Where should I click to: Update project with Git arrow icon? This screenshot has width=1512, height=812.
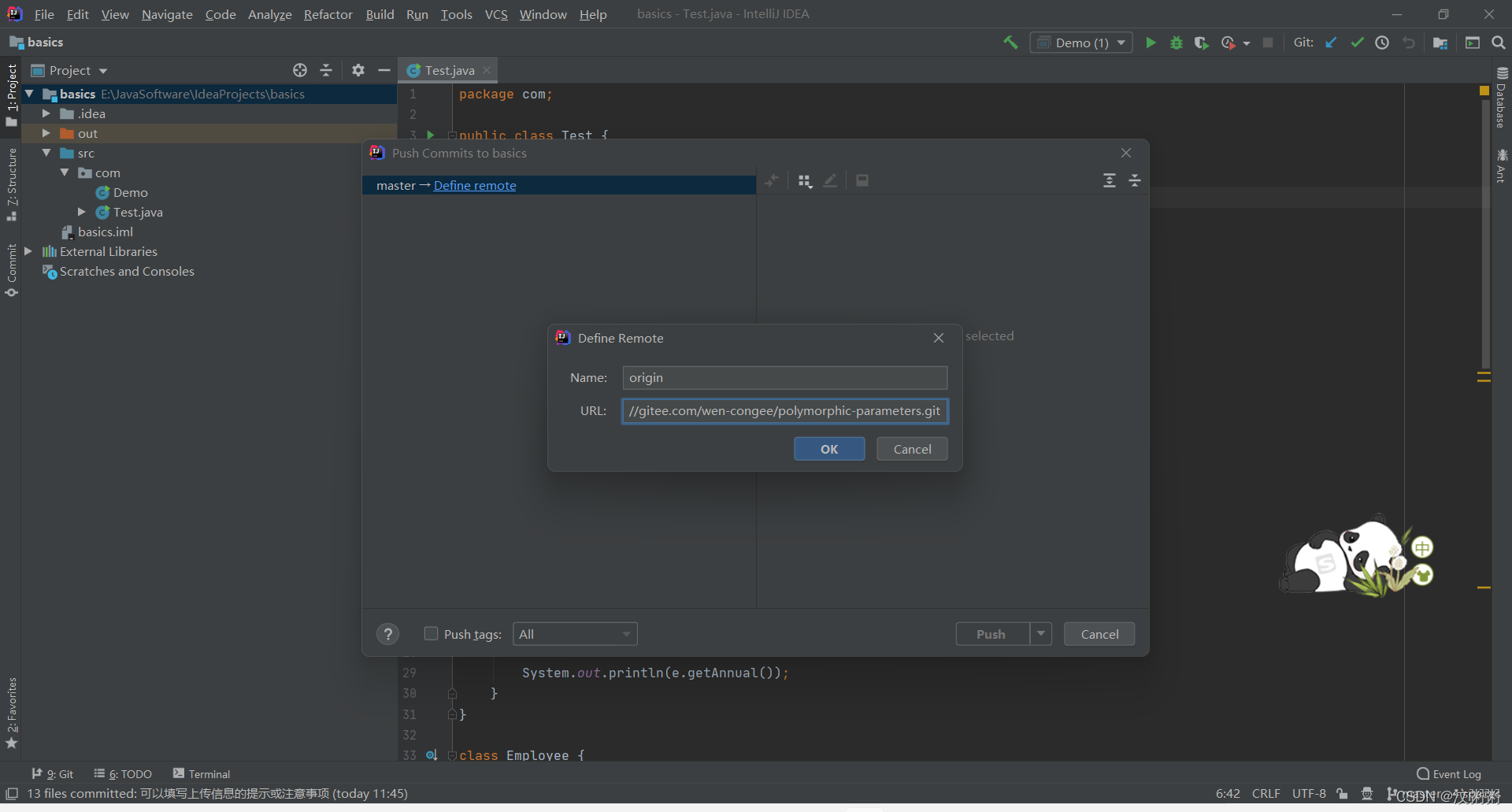(x=1331, y=43)
